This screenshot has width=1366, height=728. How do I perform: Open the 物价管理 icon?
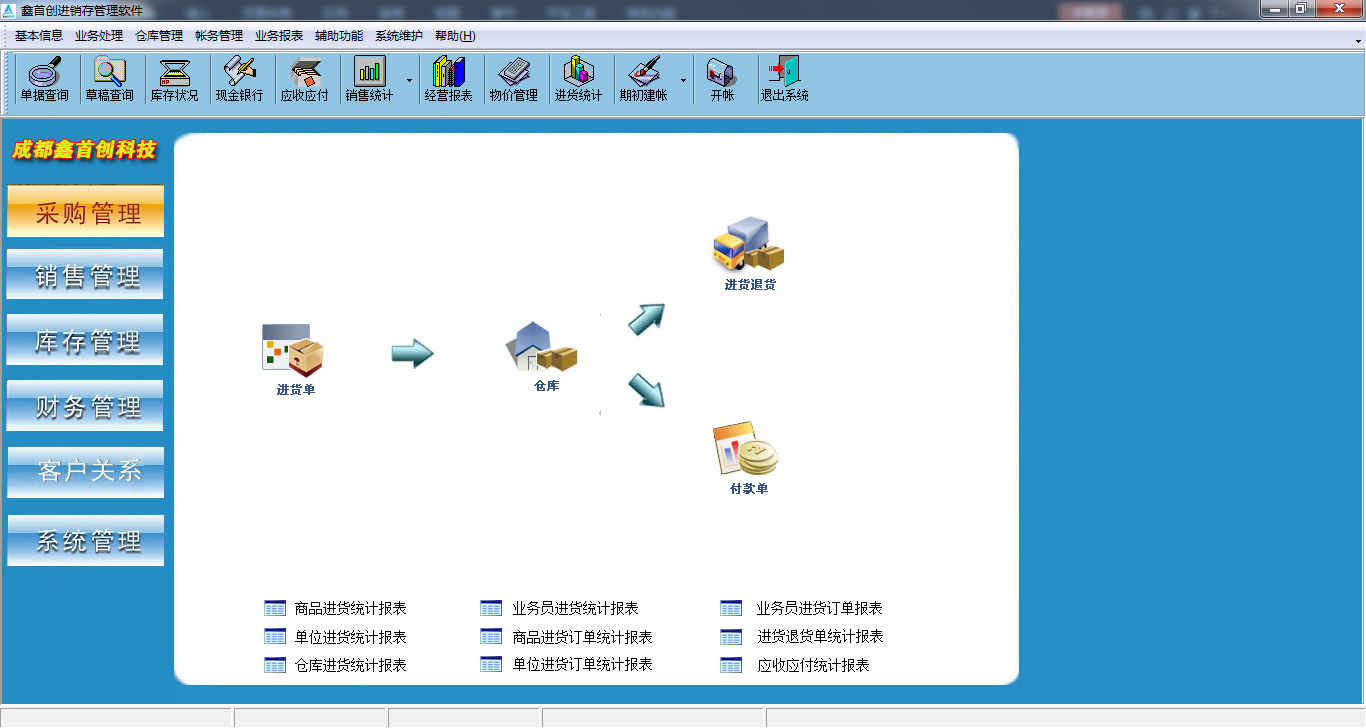point(515,78)
